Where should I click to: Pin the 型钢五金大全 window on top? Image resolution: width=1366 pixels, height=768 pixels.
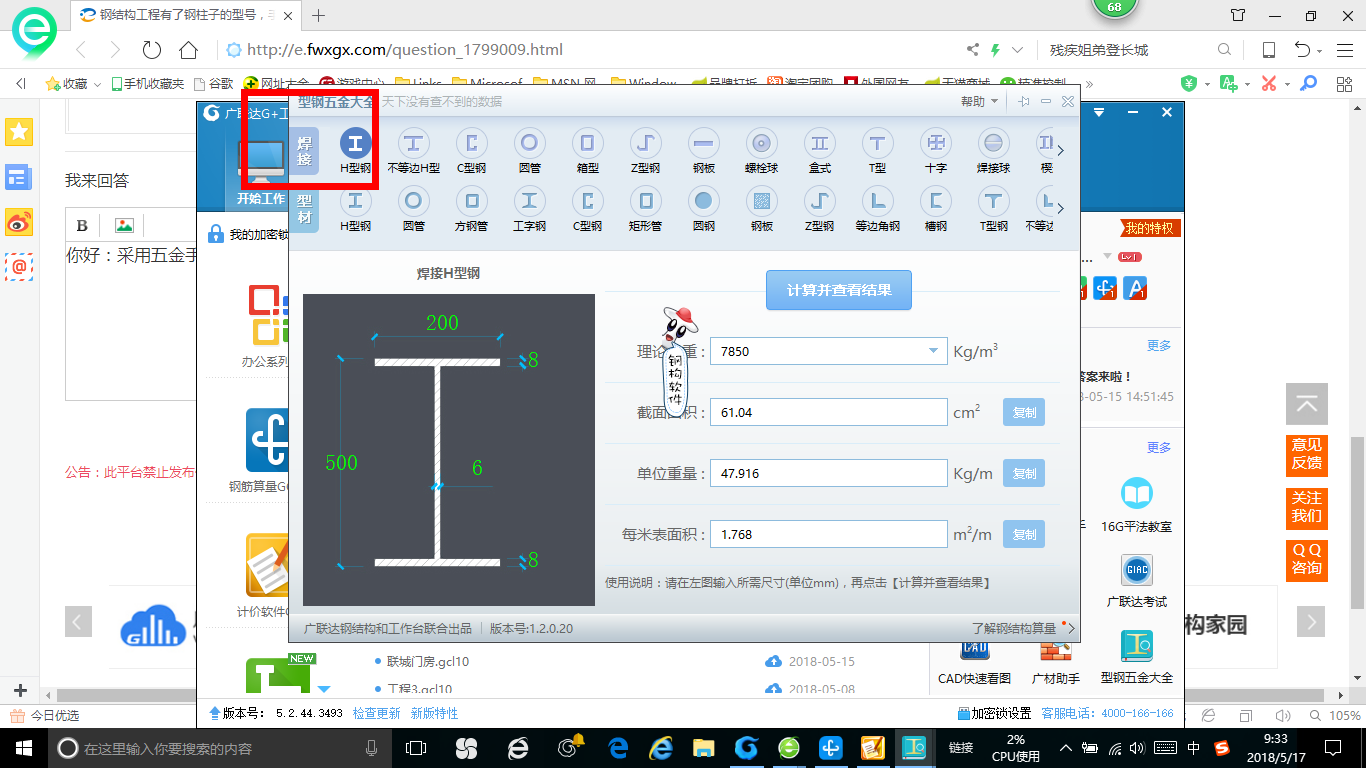click(1023, 102)
